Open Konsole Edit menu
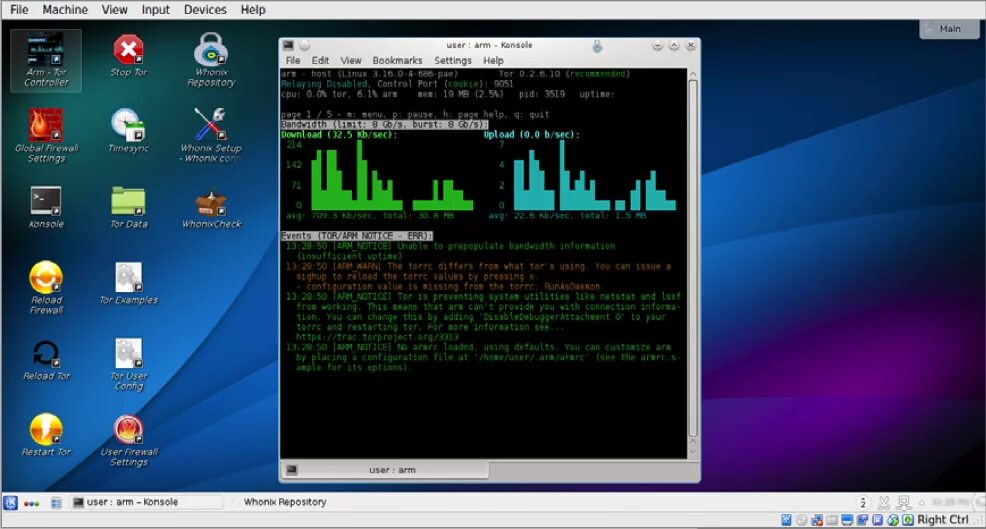The width and height of the screenshot is (986, 529). click(x=320, y=60)
